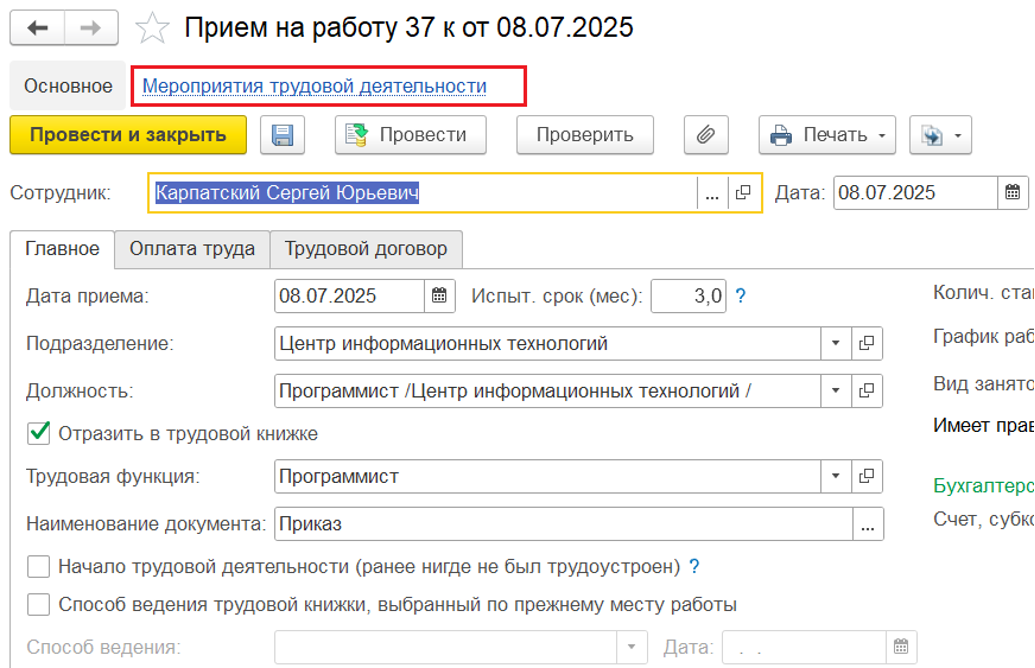Click the help question mark near Испыт. срок
1035x668 pixels.
[741, 296]
